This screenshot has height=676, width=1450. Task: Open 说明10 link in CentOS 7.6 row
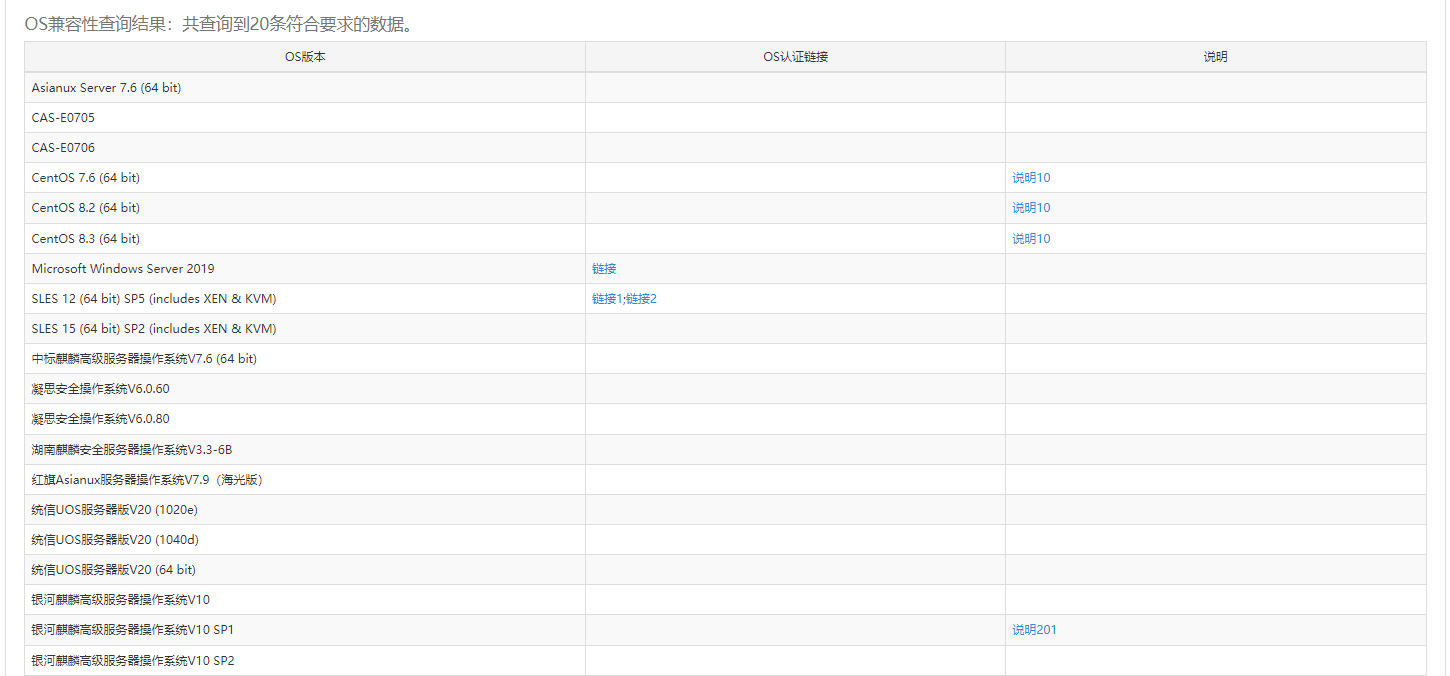click(x=1031, y=178)
